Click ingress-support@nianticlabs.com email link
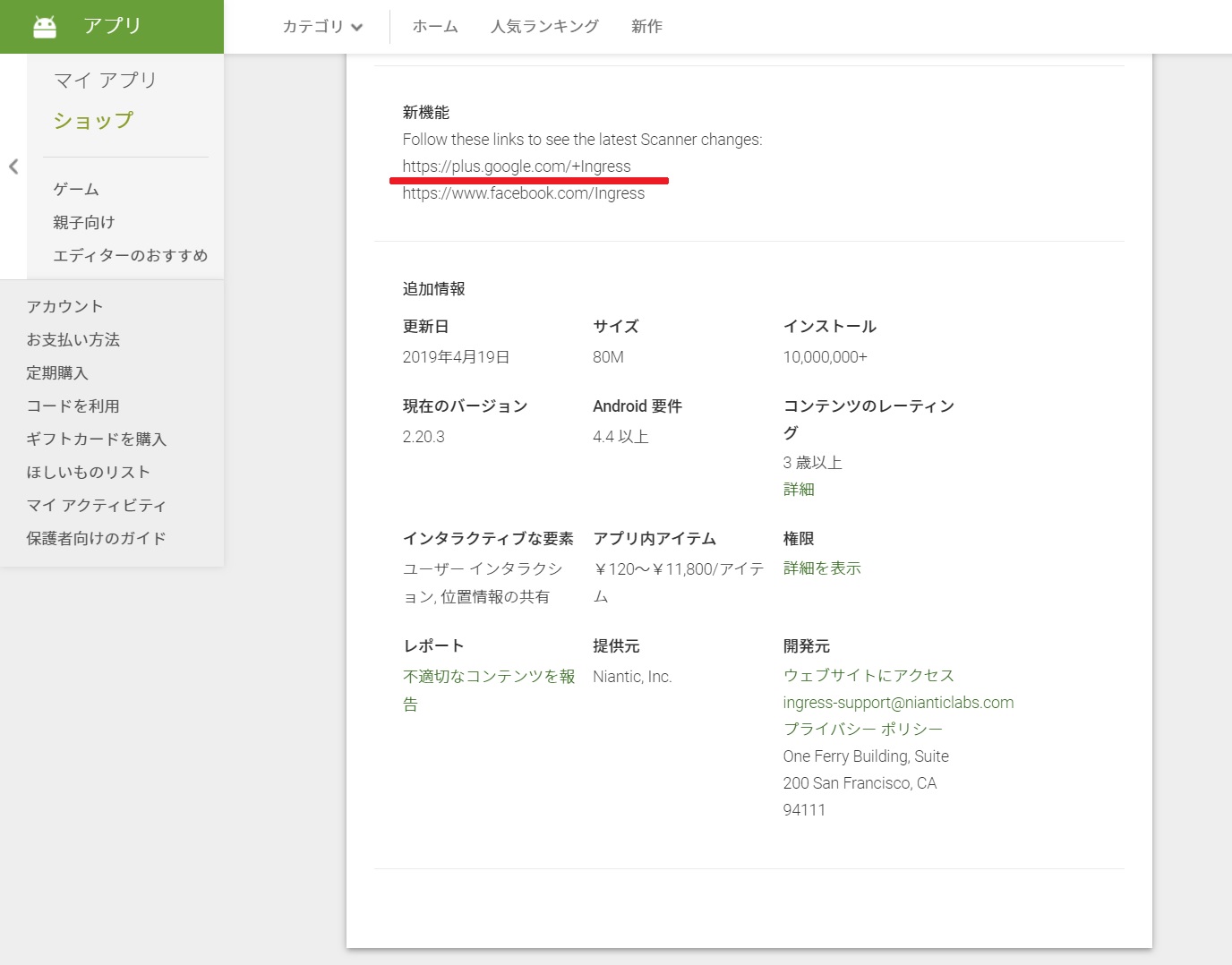 [898, 703]
